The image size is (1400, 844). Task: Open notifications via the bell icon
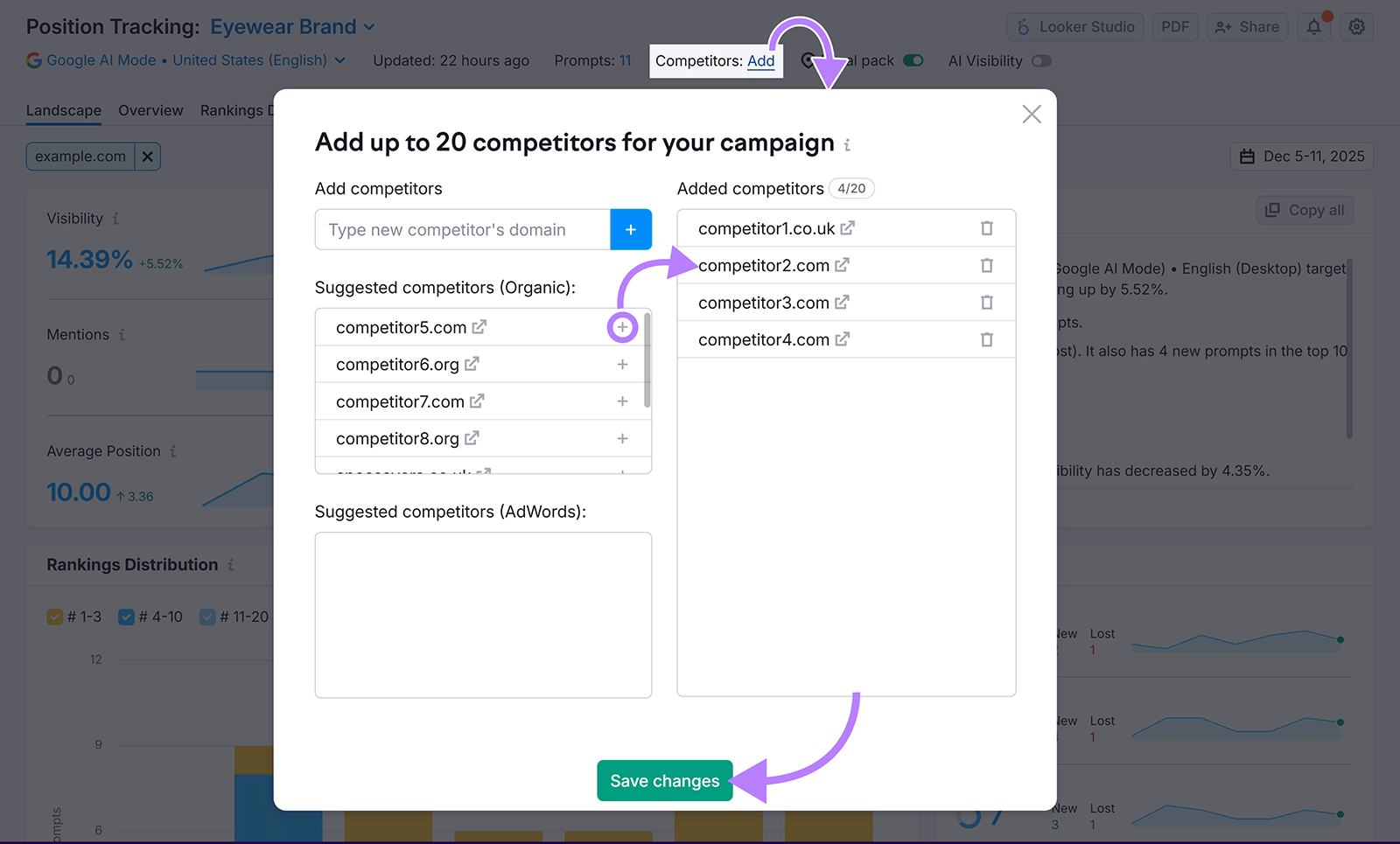[x=1313, y=26]
